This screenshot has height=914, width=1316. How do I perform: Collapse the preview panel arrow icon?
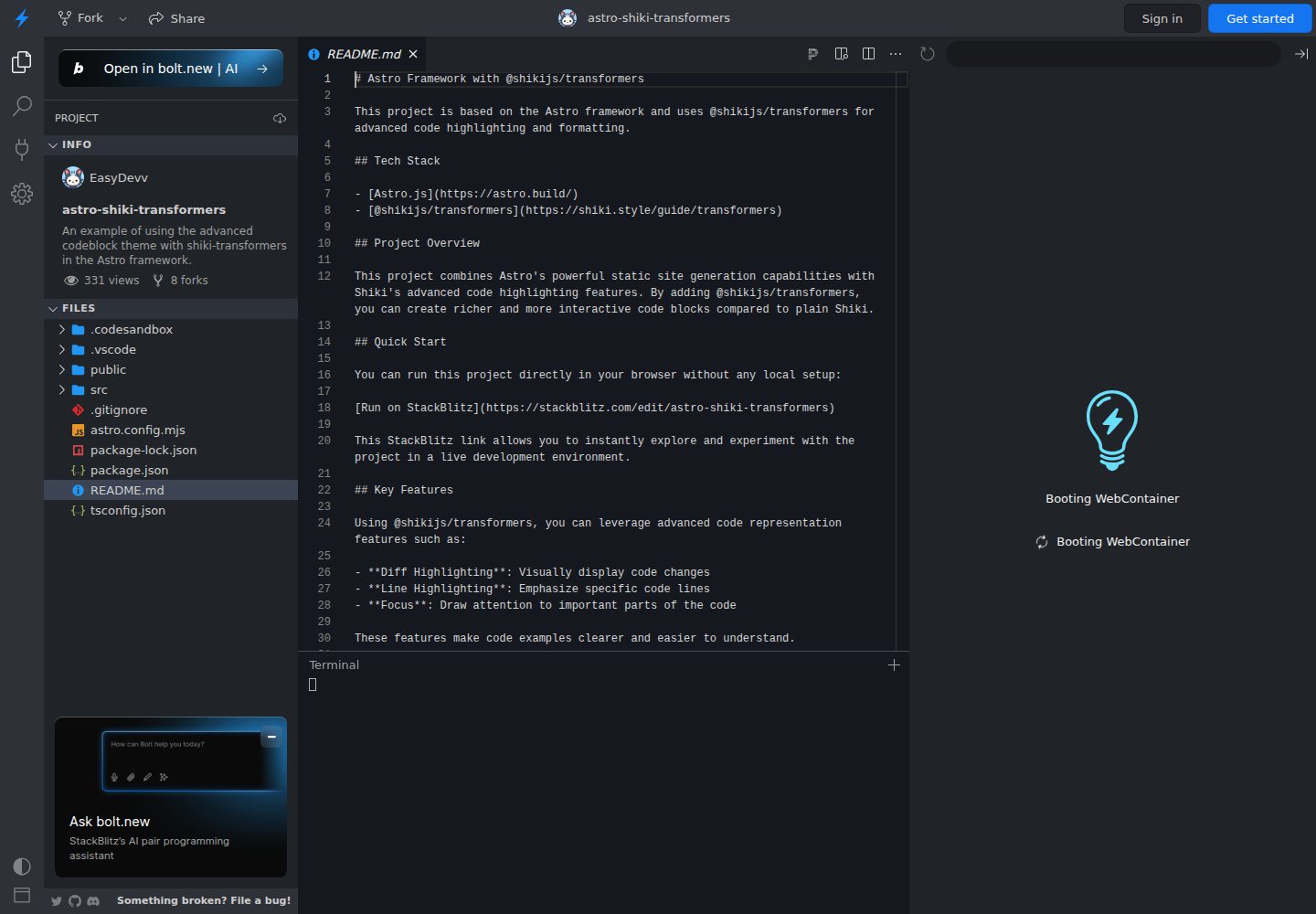[x=1301, y=54]
